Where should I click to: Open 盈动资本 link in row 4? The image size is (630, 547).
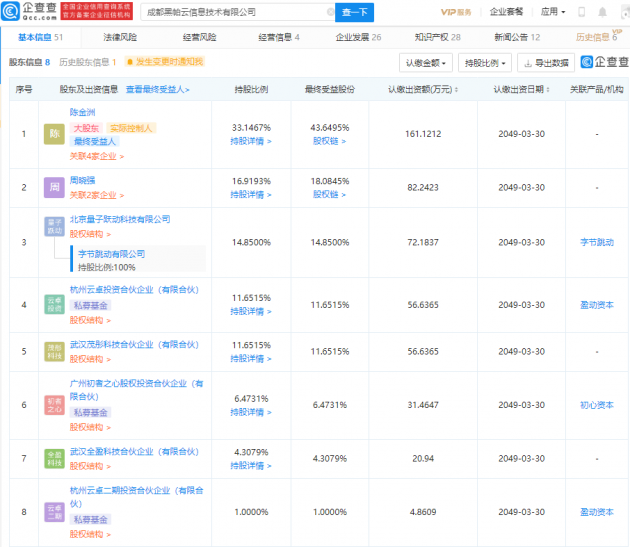click(597, 305)
